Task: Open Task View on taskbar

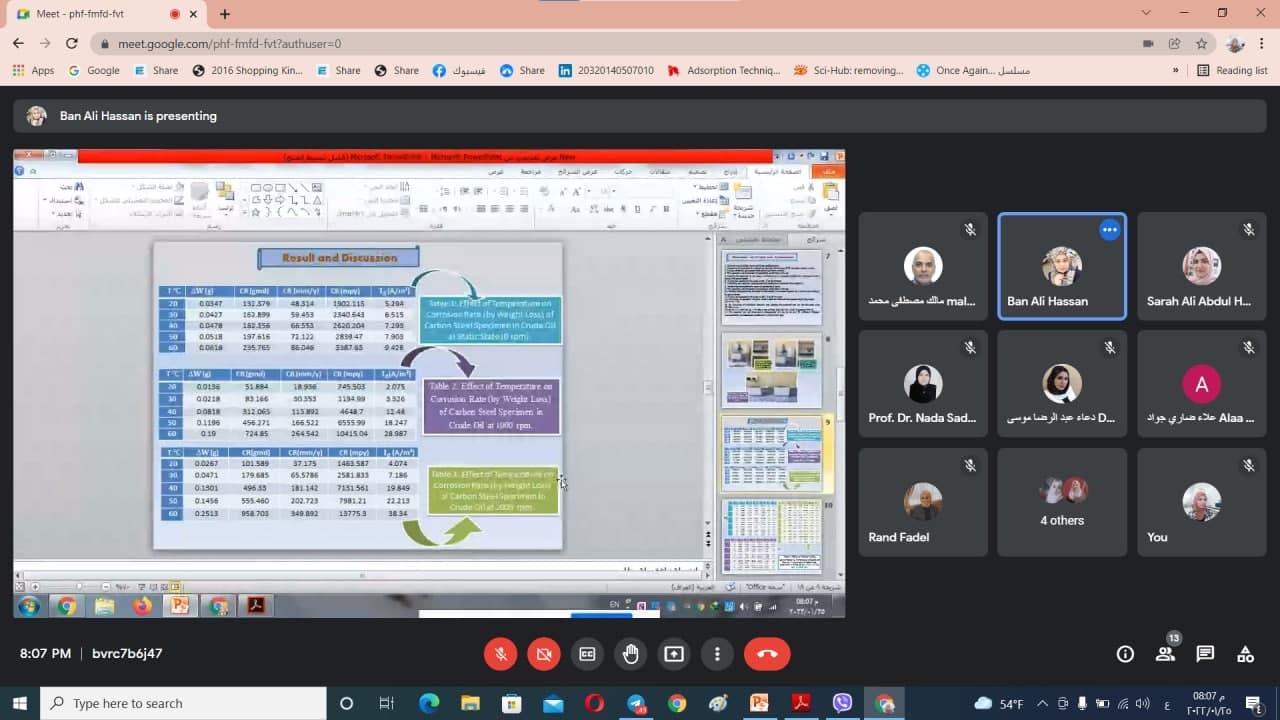Action: pyautogui.click(x=387, y=703)
